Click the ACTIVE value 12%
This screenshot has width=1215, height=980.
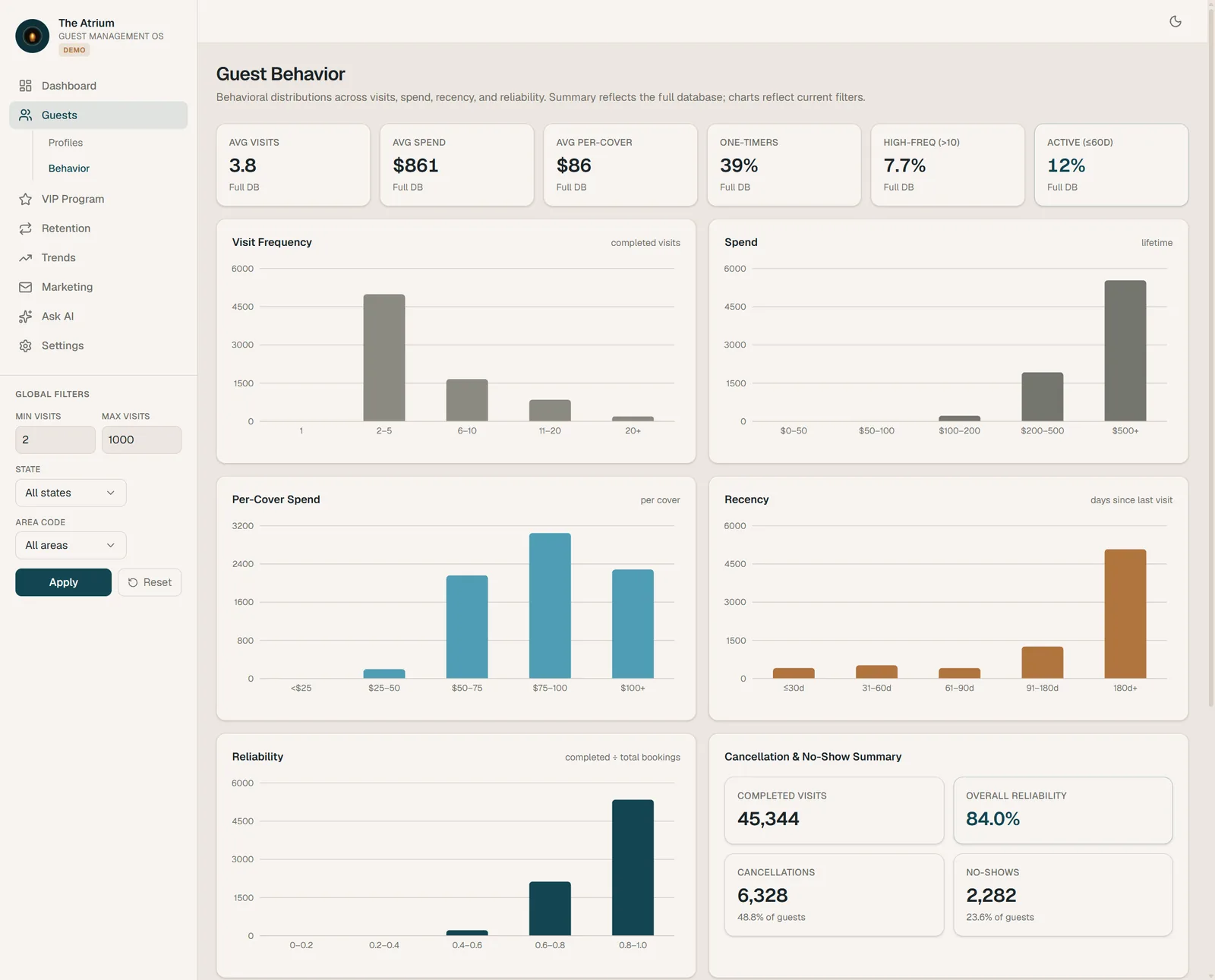point(1066,165)
